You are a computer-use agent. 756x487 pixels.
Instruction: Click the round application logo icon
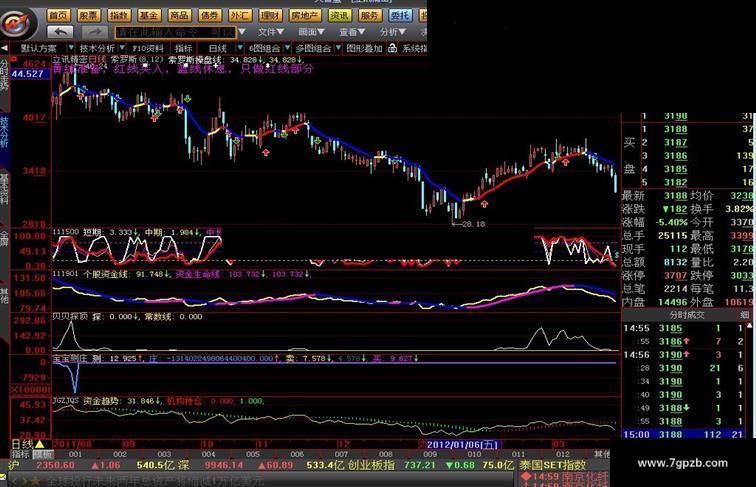pos(18,22)
